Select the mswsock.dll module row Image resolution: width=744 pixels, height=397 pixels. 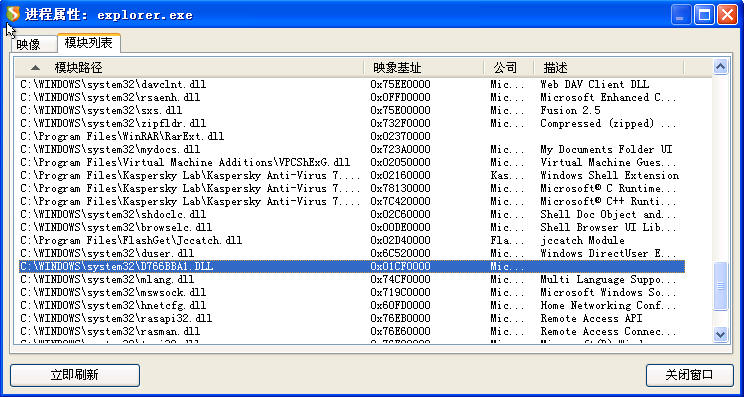pyautogui.click(x=352, y=293)
